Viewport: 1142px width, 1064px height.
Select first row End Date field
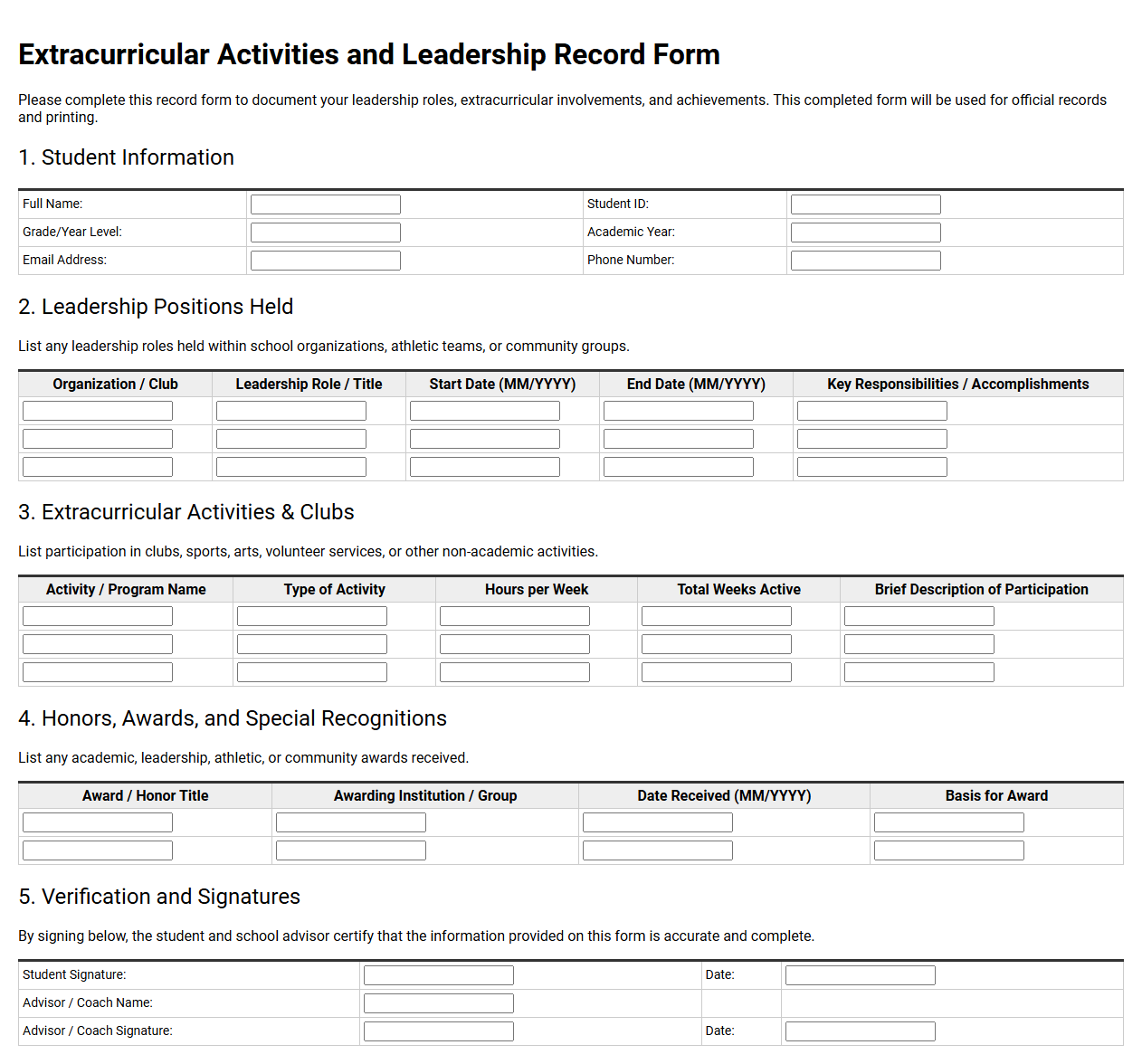click(679, 411)
